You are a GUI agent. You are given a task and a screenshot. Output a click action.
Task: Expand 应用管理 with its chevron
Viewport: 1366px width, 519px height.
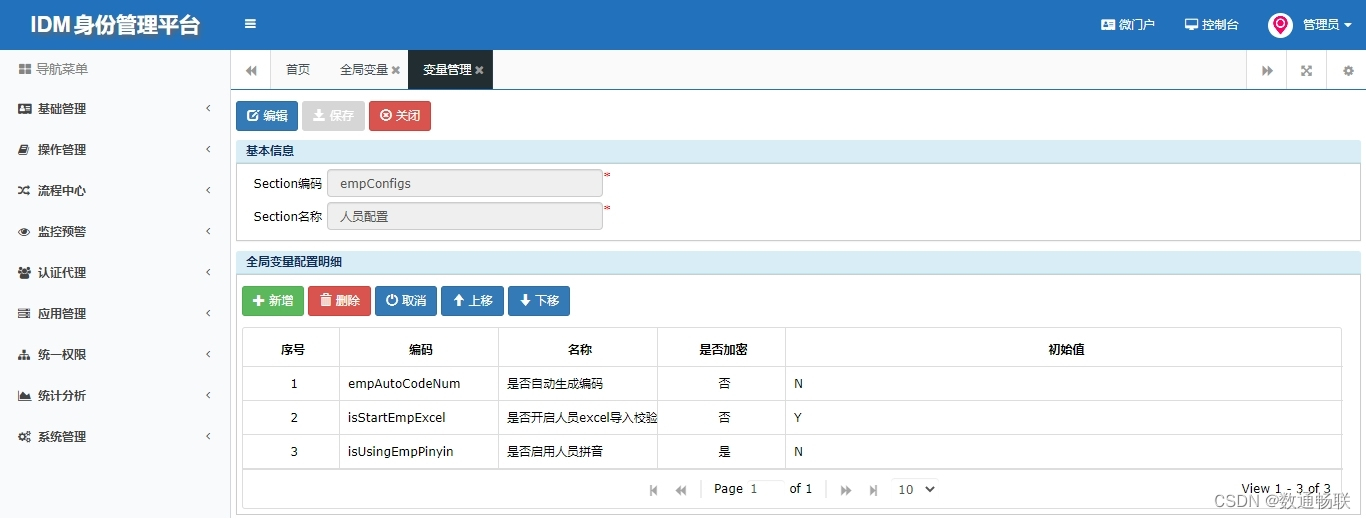[208, 314]
